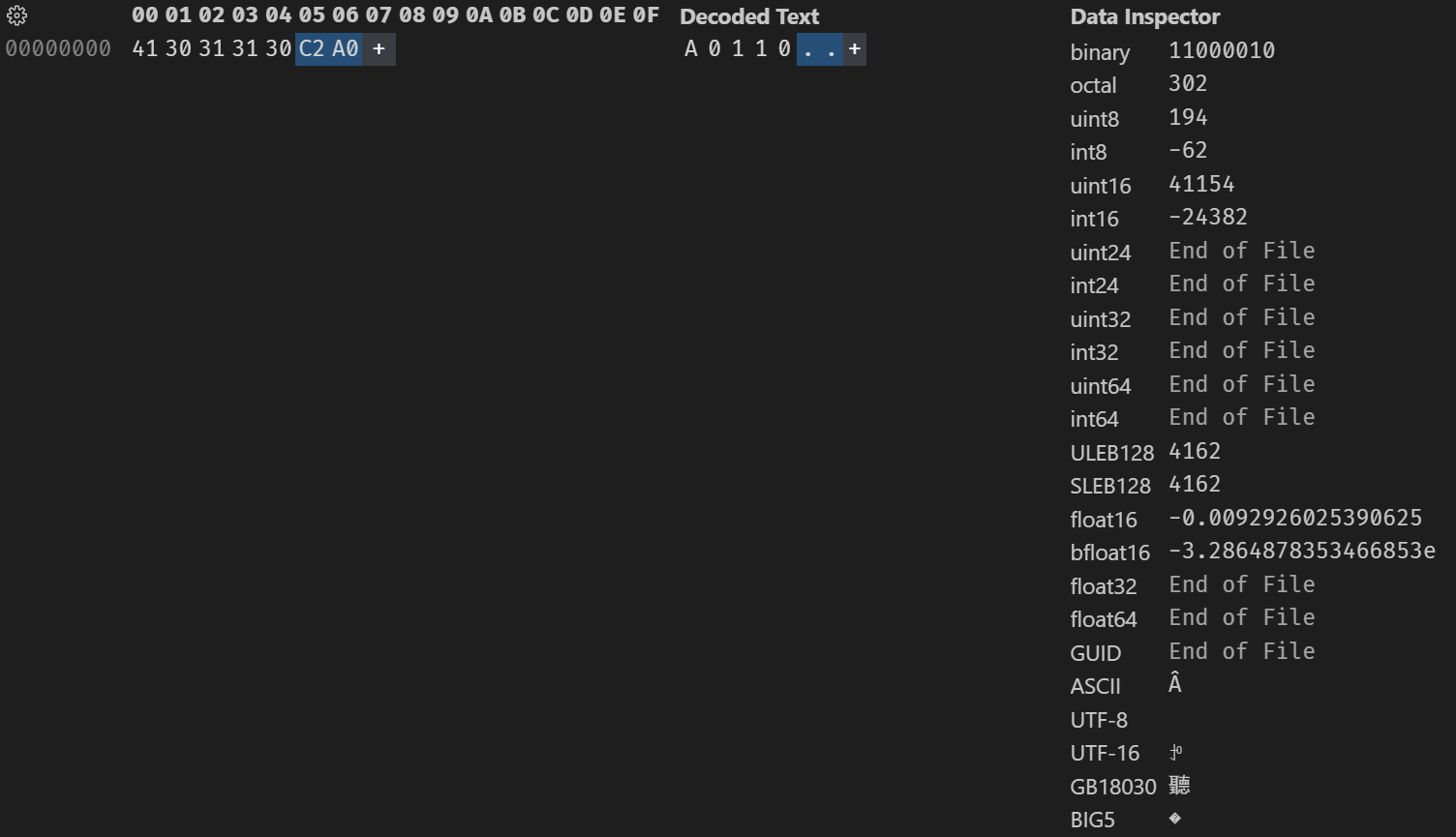Click the GB18030 decoded character
The image size is (1456, 837).
1179,785
